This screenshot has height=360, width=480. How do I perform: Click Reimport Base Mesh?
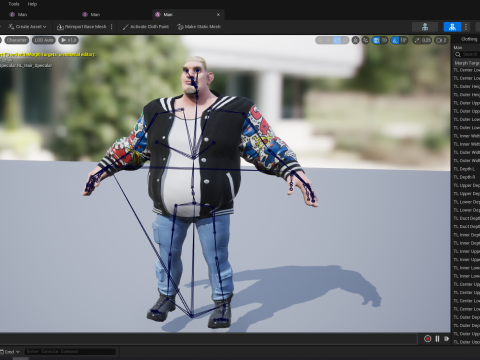click(82, 27)
